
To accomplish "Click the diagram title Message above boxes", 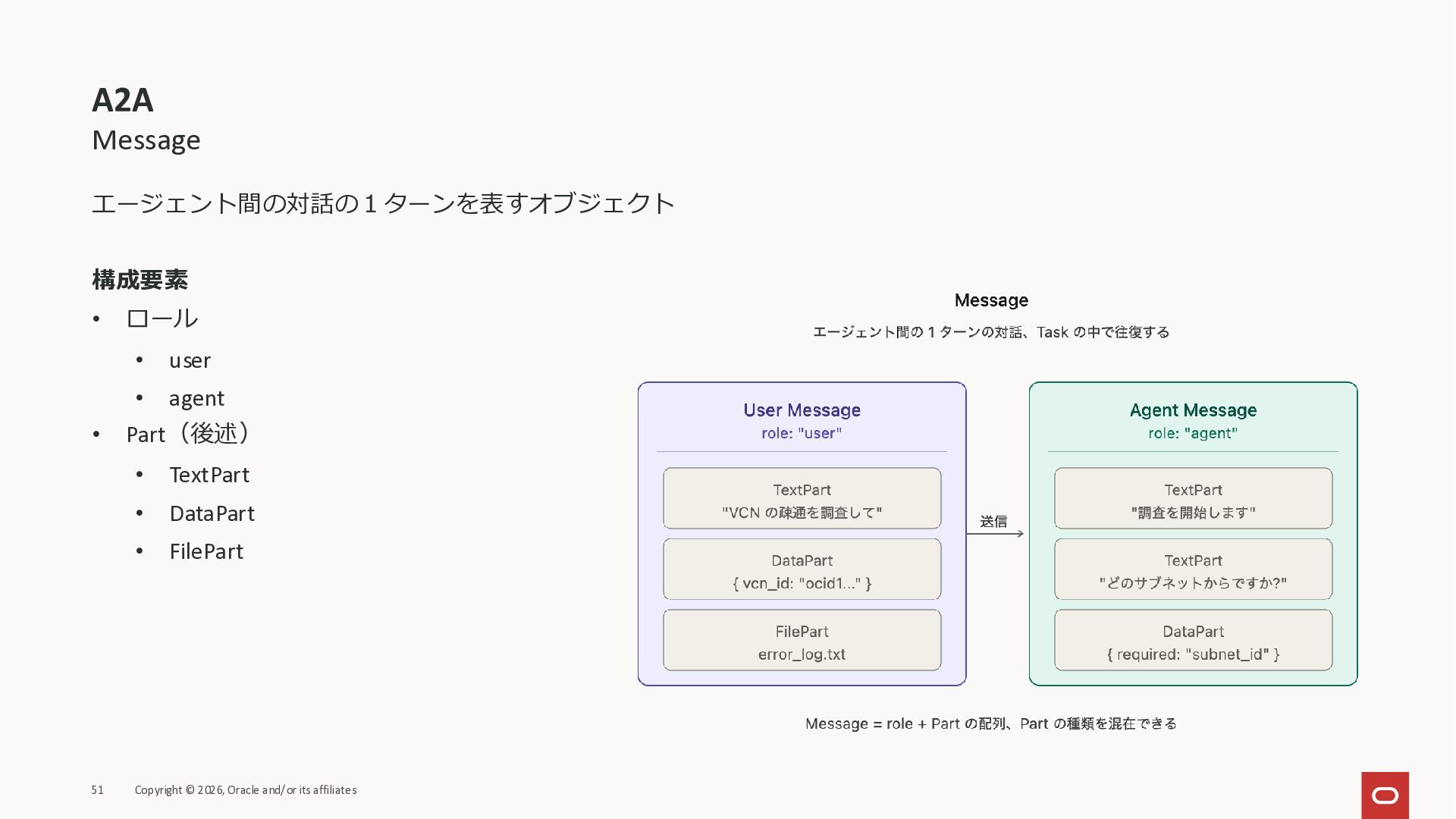I will [x=991, y=300].
